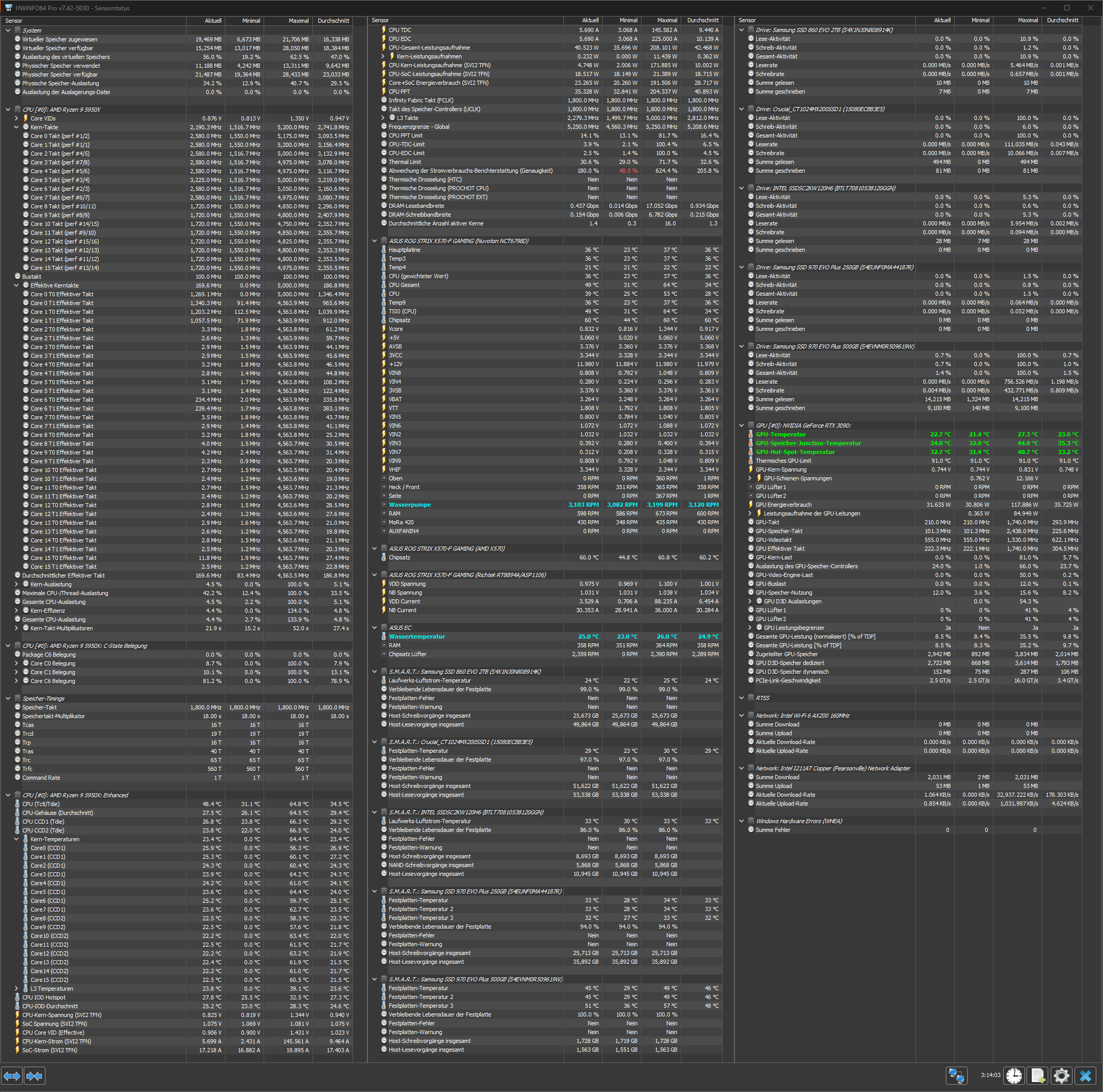Expand the L3 Temperaturen group
Image resolution: width=1103 pixels, height=1092 pixels.
pyautogui.click(x=17, y=989)
